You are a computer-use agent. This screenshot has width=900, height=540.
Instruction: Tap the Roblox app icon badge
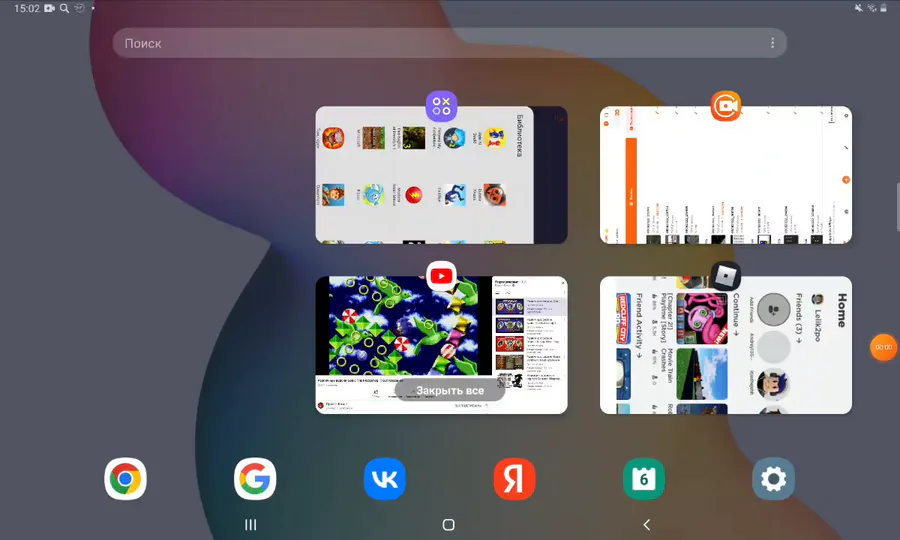726,277
